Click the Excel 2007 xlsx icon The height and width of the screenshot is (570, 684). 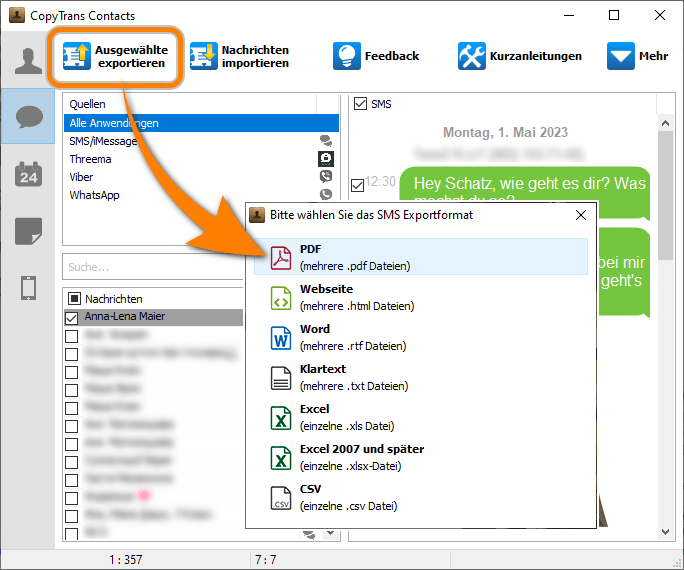(x=281, y=458)
